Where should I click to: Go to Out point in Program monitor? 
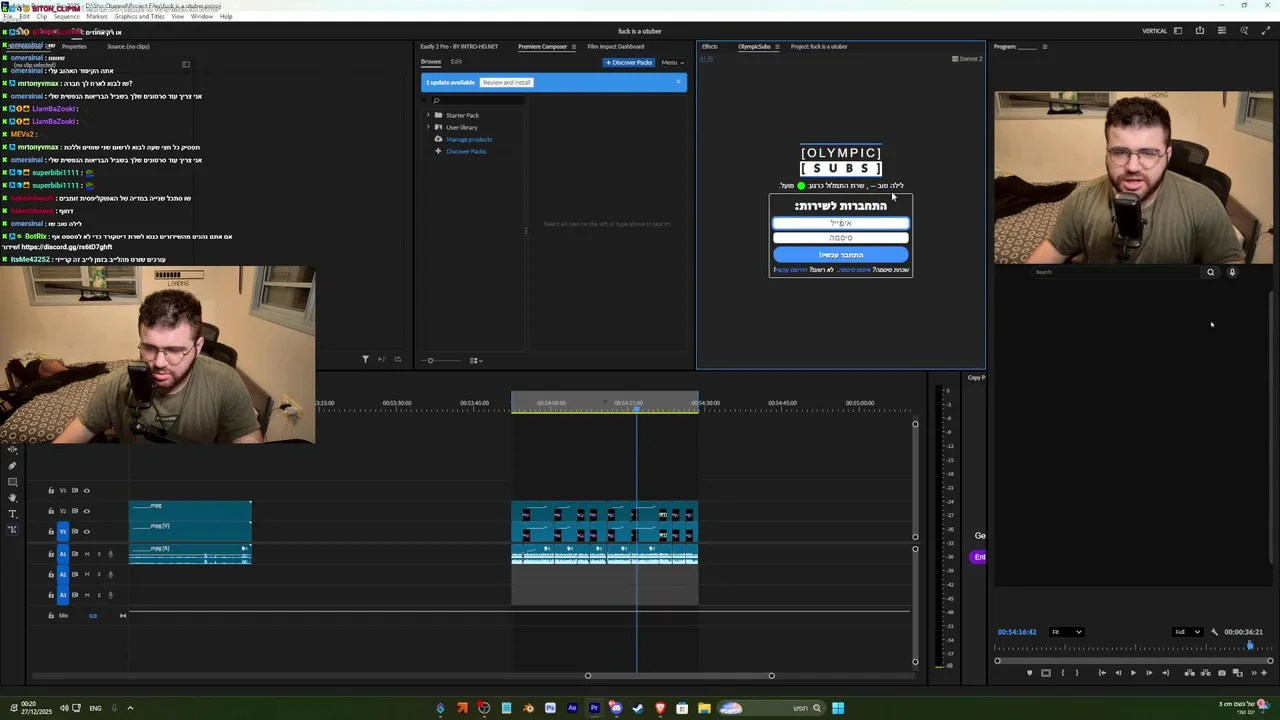tap(1166, 673)
